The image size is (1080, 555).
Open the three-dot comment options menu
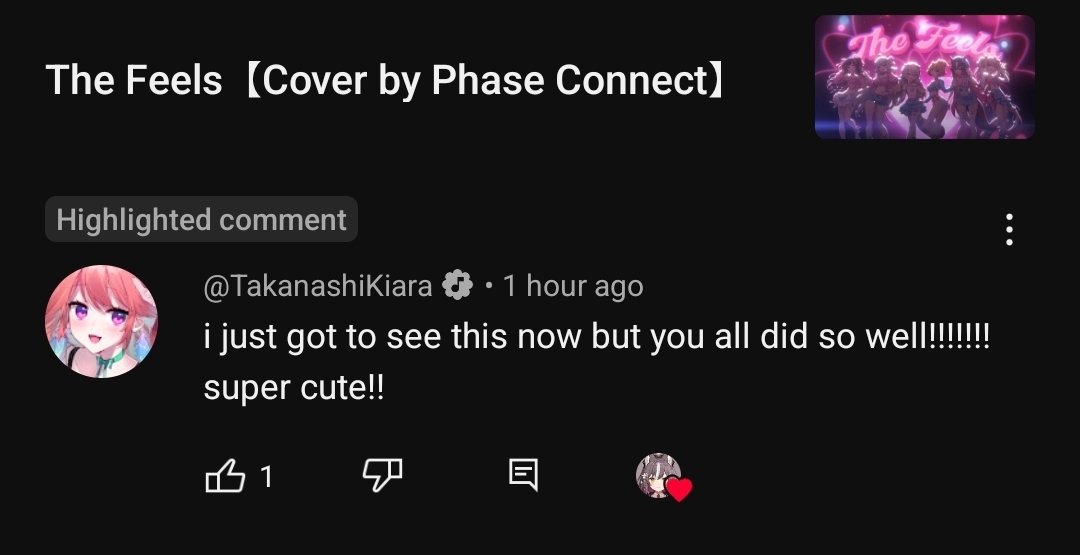coord(1009,230)
